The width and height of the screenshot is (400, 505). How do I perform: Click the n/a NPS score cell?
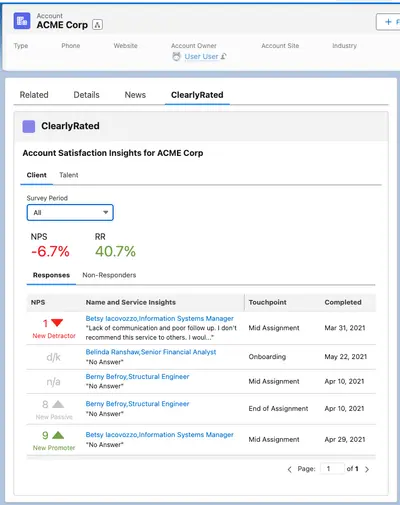click(53, 382)
